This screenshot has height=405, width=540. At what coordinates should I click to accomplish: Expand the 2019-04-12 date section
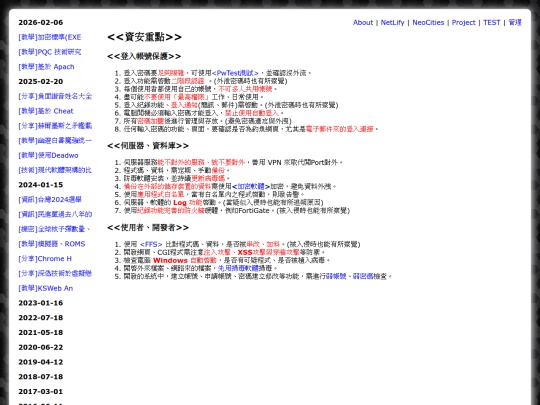(41, 362)
